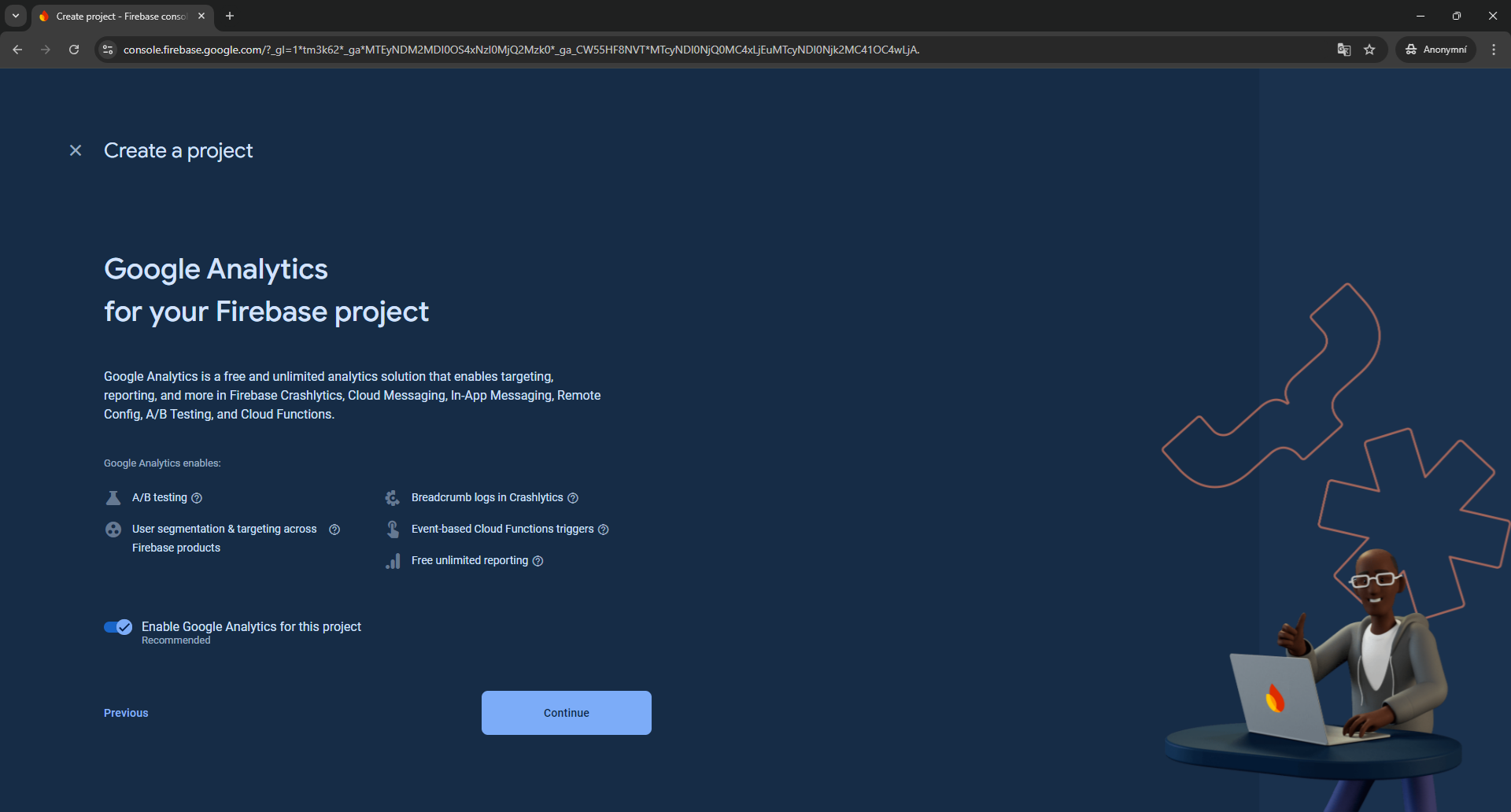Disable the Enable Google Analytics toggle
The width and height of the screenshot is (1511, 812).
point(118,627)
